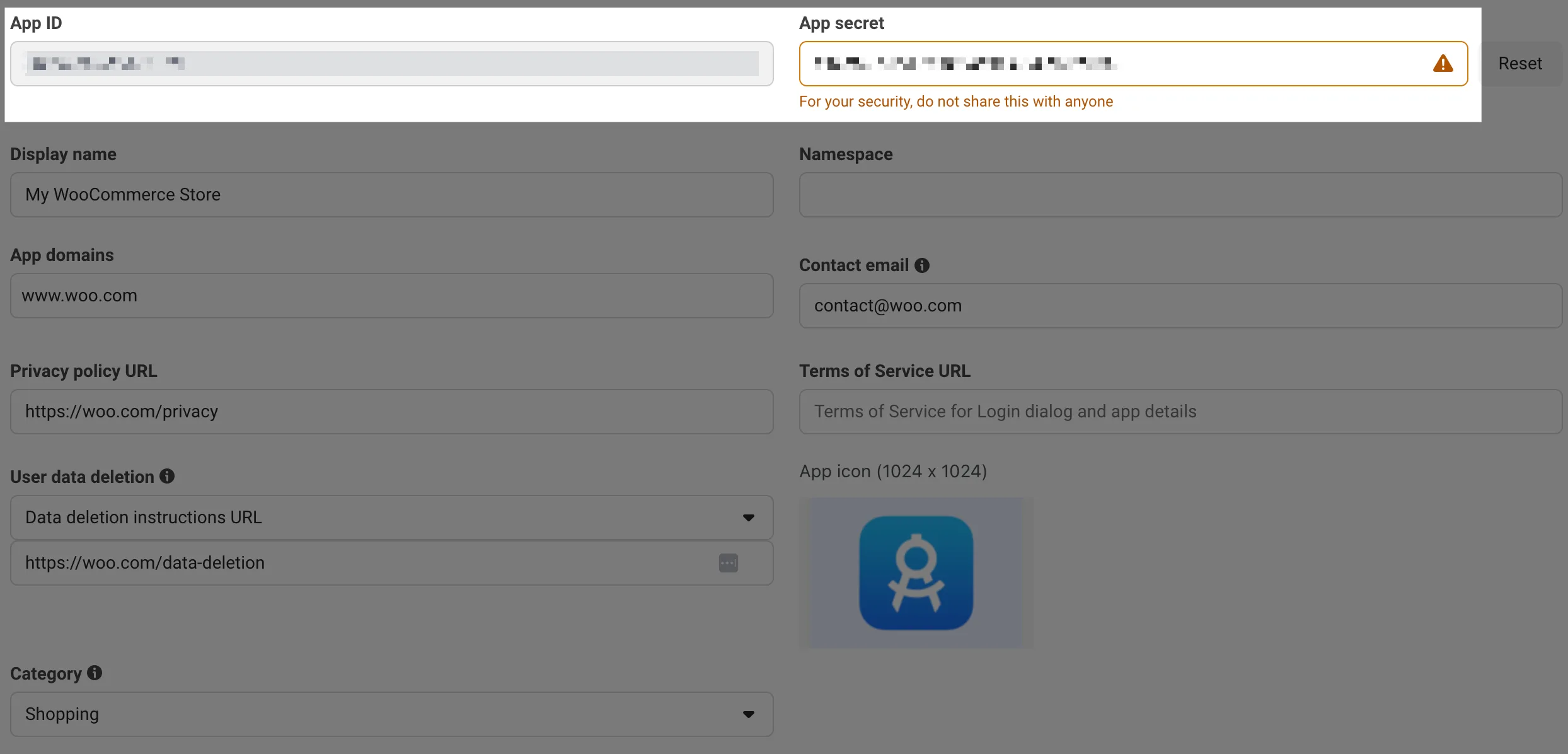This screenshot has width=1568, height=754.
Task: Click the App secret label
Action: tap(841, 23)
